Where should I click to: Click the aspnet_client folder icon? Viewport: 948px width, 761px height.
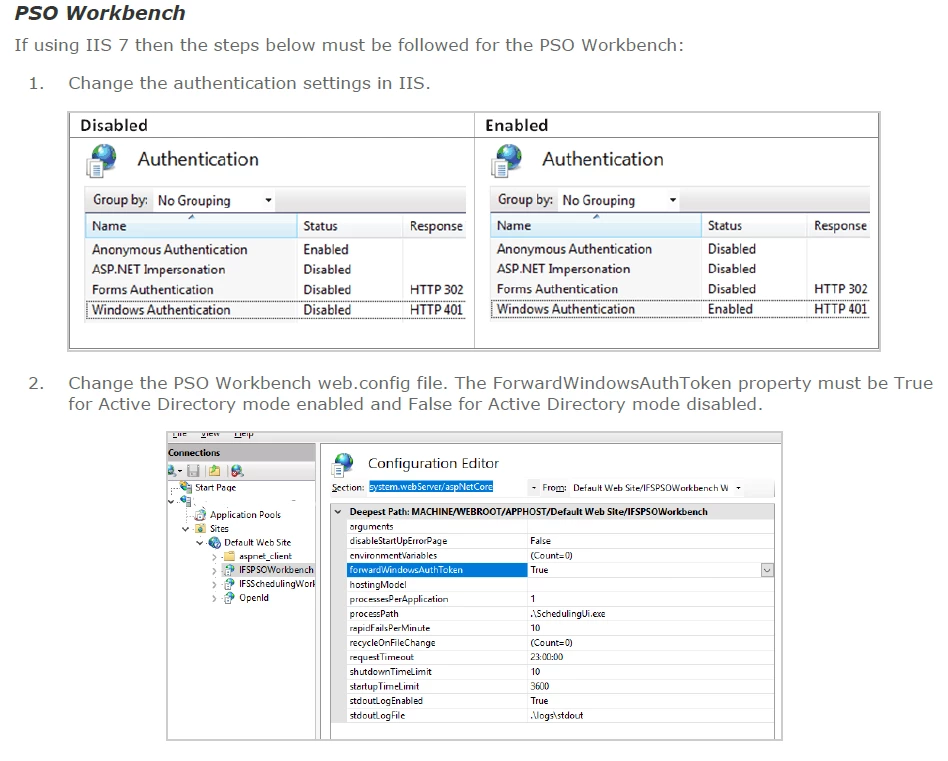click(229, 556)
